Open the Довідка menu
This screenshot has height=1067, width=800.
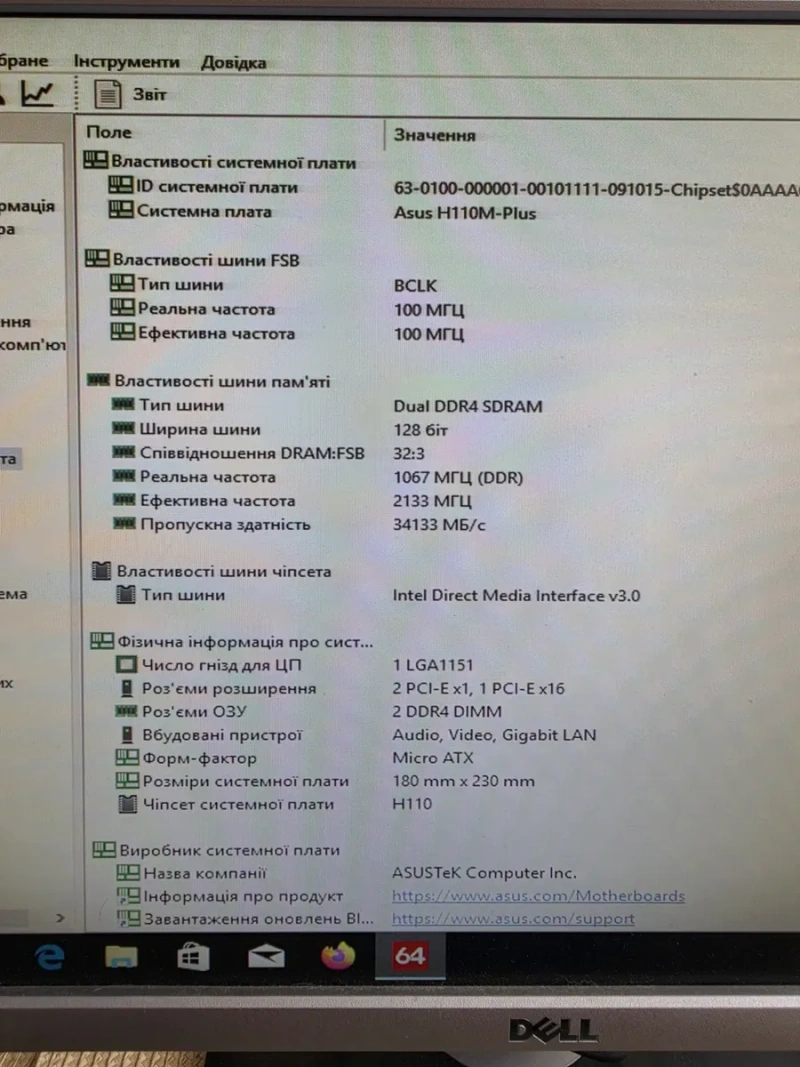[x=233, y=63]
